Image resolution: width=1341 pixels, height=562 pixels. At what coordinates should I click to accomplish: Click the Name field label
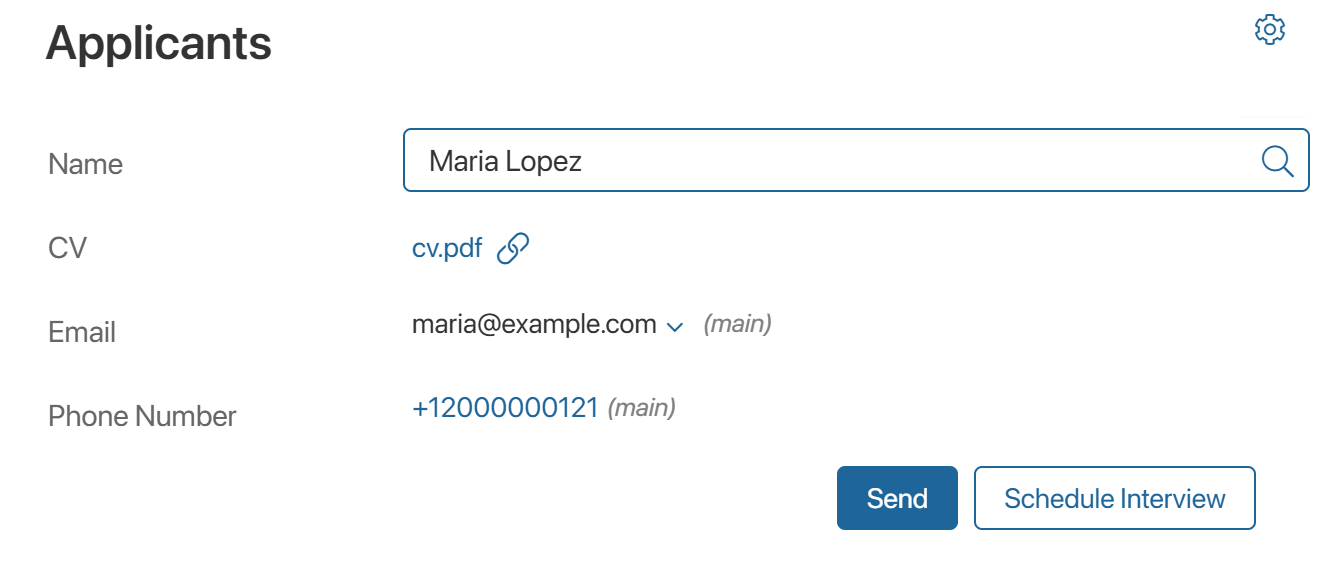[x=85, y=164]
